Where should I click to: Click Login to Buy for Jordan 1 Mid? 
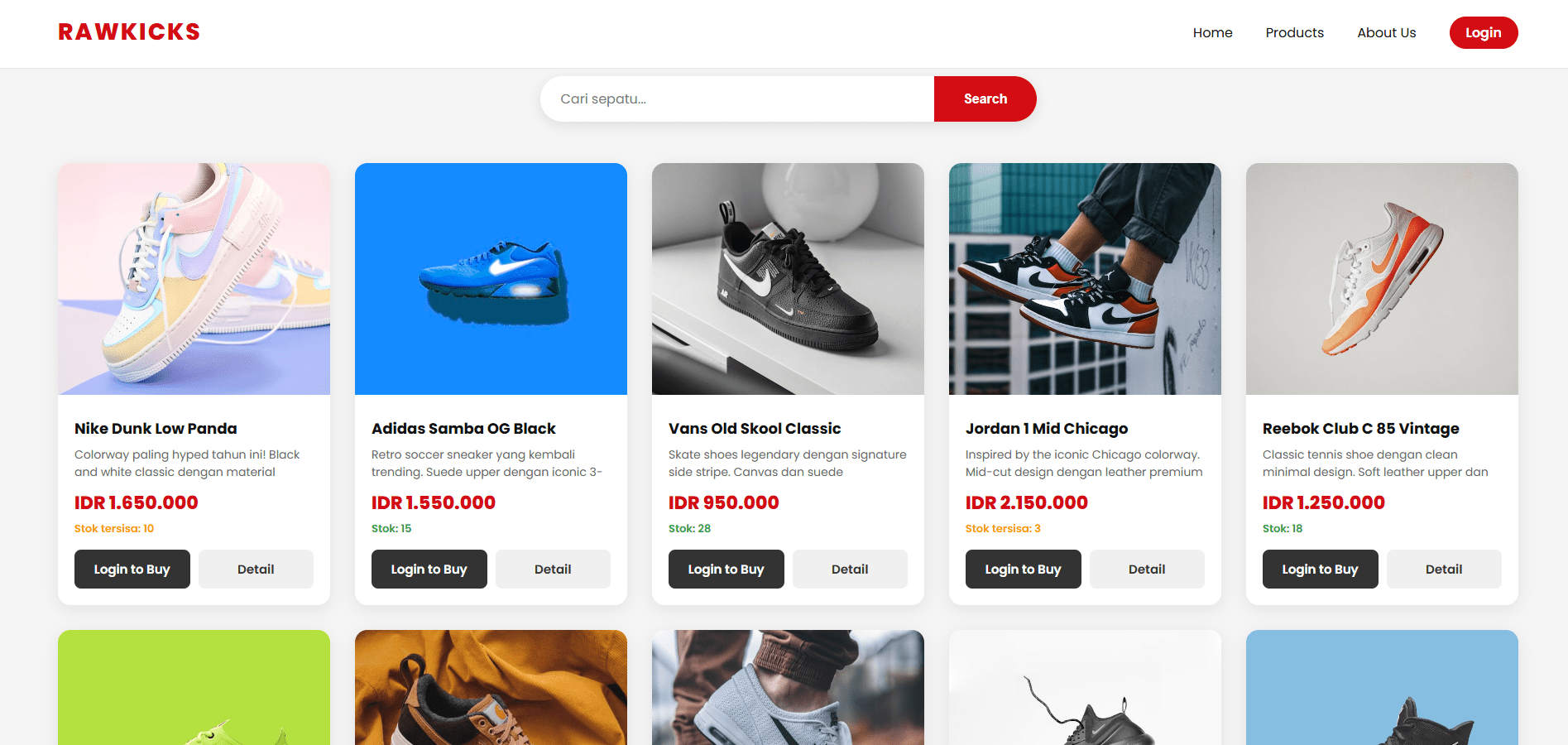[1023, 570]
